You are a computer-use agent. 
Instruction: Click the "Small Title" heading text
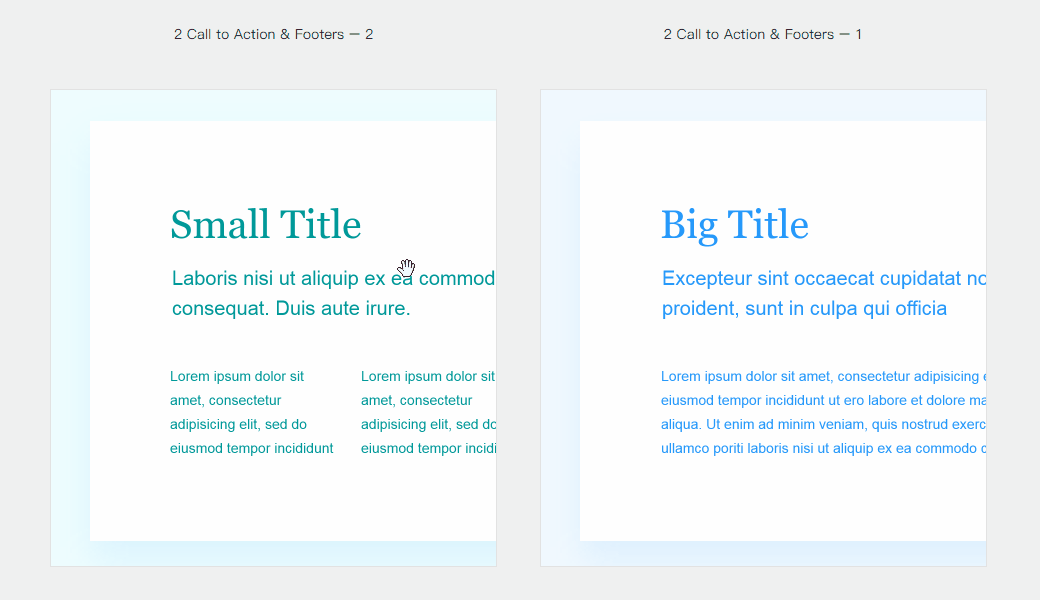coord(265,225)
